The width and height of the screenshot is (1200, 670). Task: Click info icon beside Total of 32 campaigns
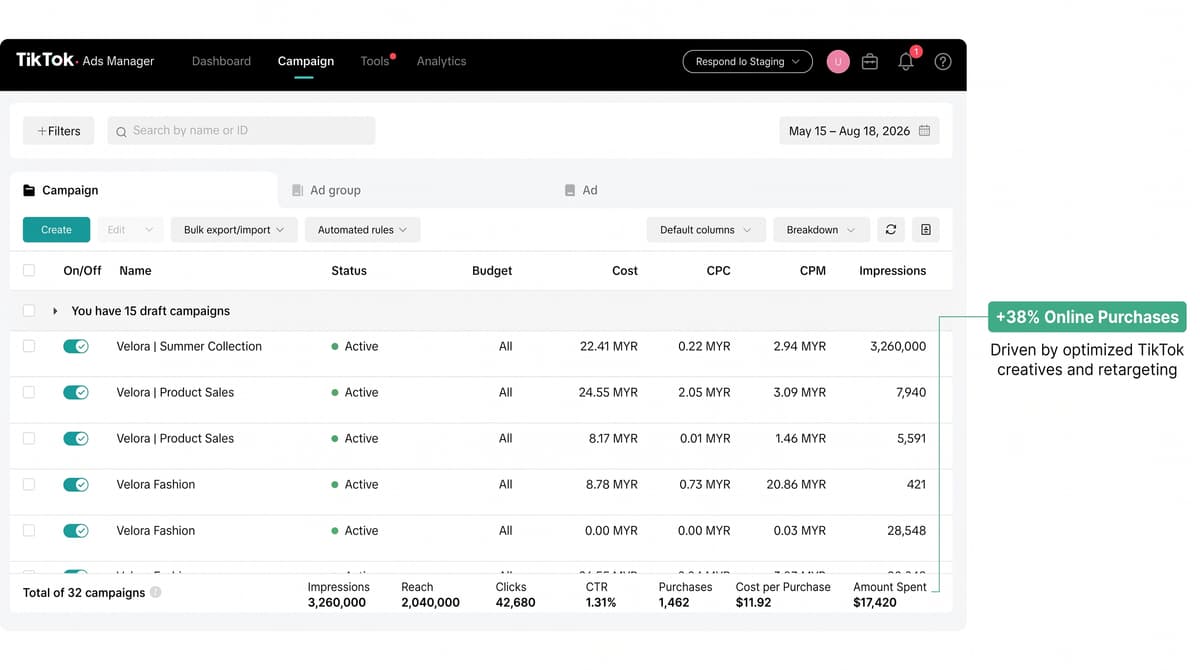click(x=156, y=592)
